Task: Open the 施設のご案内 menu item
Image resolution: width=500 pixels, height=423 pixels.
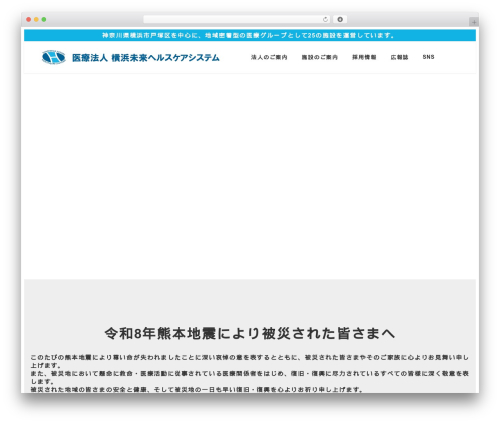Action: 320,57
